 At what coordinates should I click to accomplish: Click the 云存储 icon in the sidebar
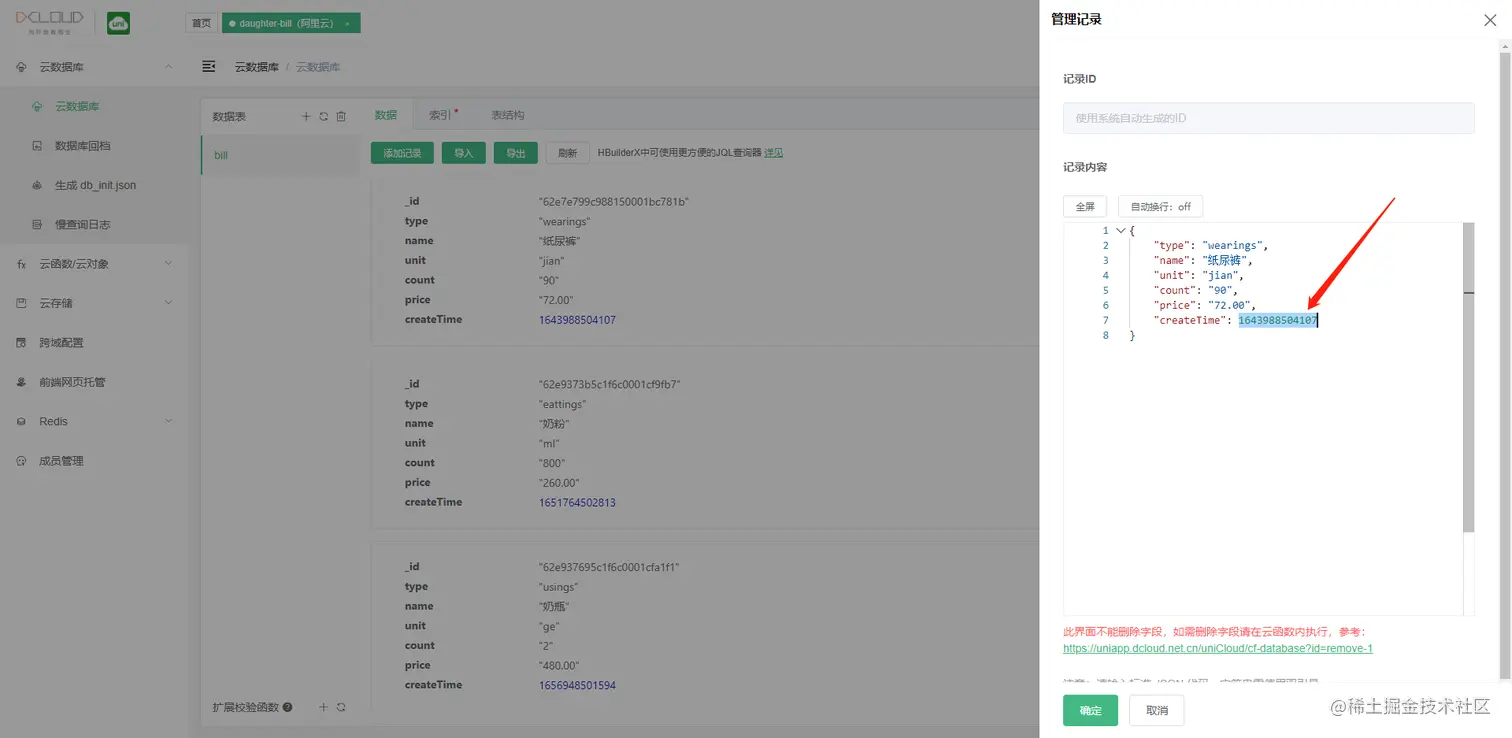pos(21,303)
